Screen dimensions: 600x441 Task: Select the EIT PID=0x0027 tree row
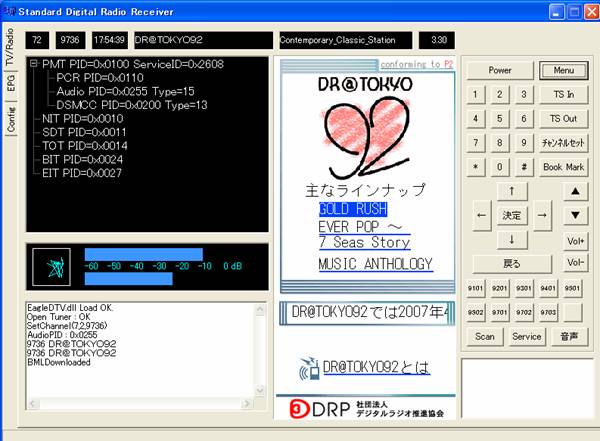pyautogui.click(x=82, y=173)
